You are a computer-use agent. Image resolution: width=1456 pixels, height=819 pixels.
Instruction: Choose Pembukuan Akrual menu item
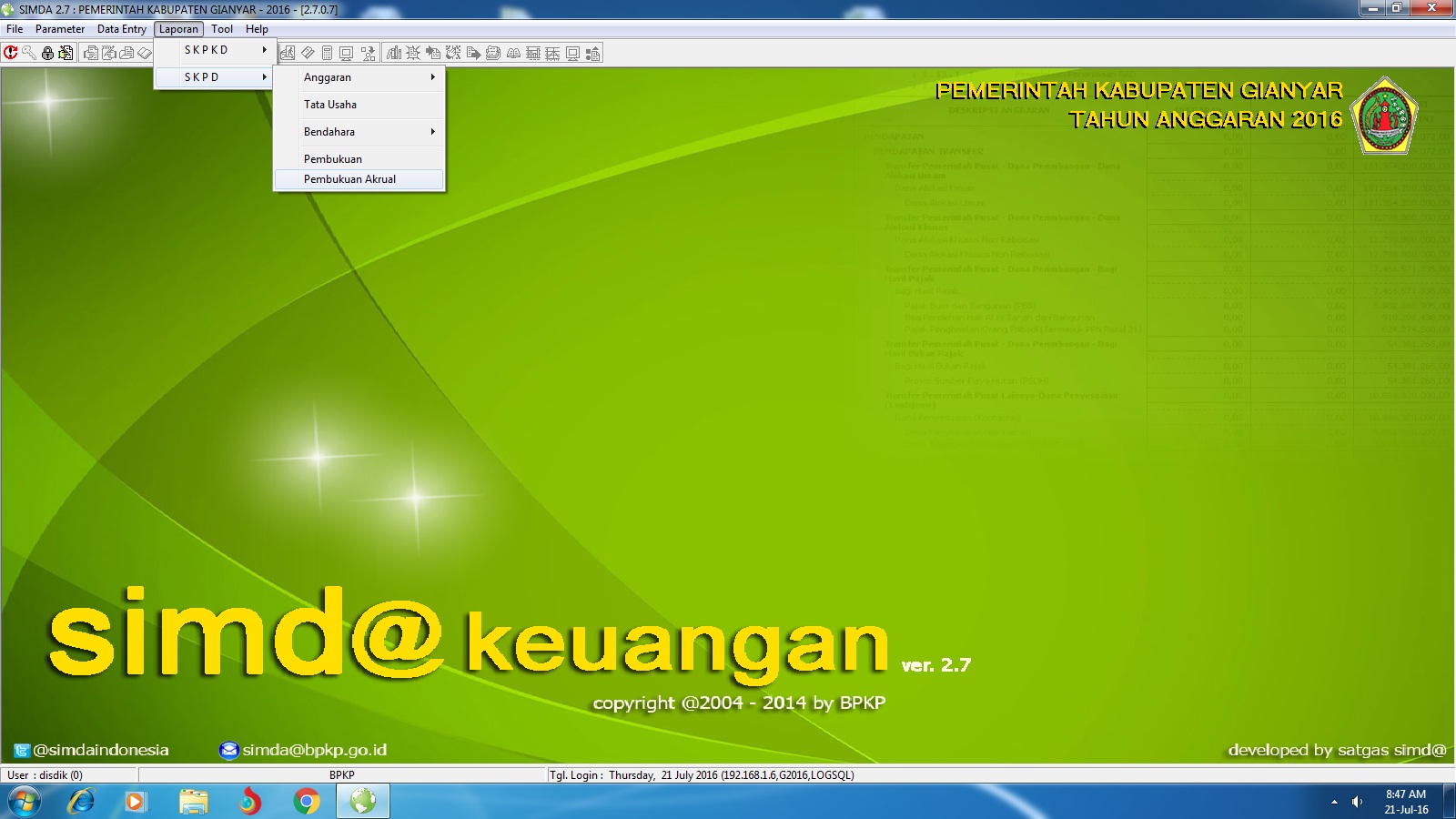(359, 179)
